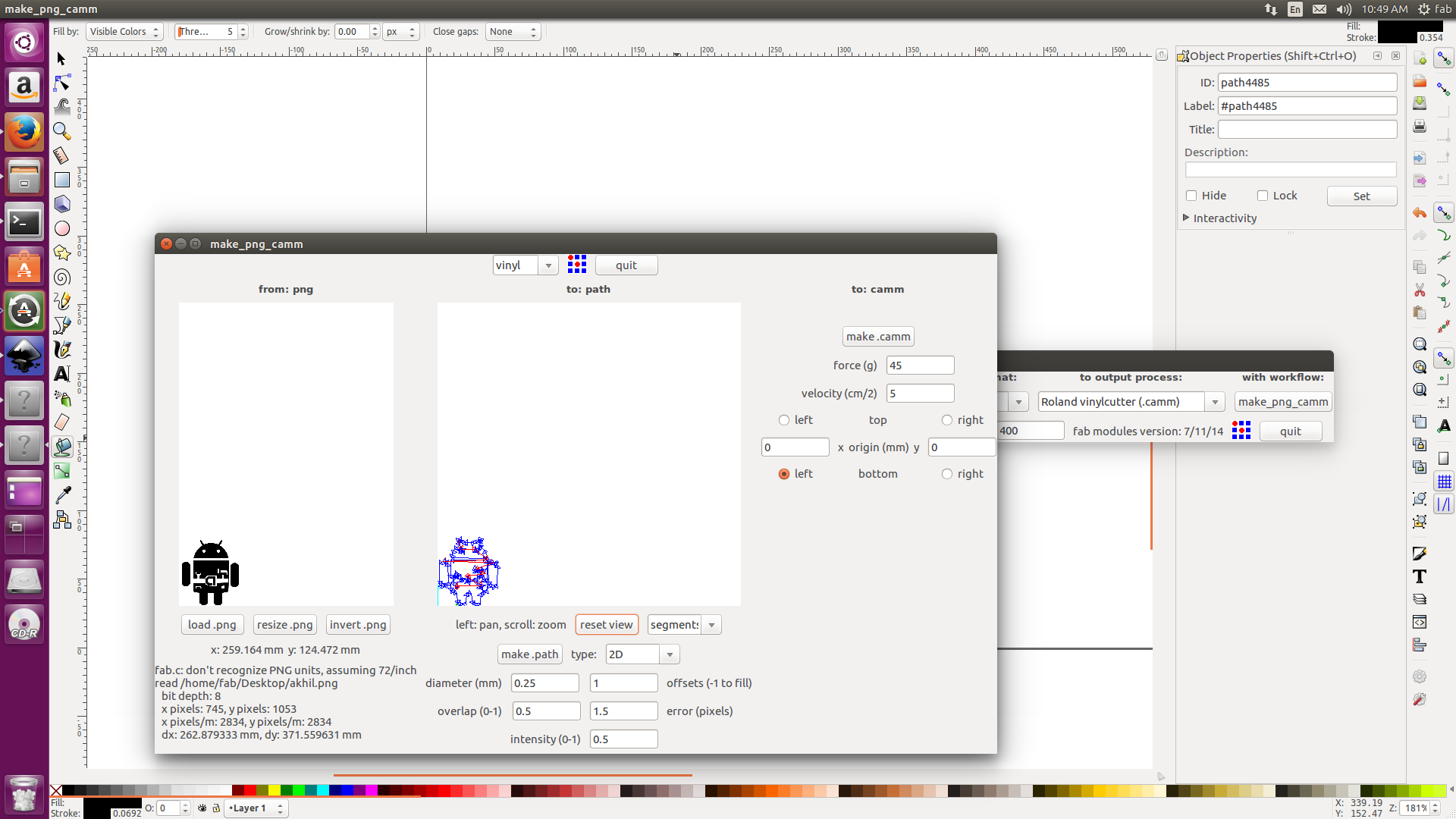Select the Text tool in toolbox
This screenshot has width=1456, height=819.
click(x=62, y=374)
